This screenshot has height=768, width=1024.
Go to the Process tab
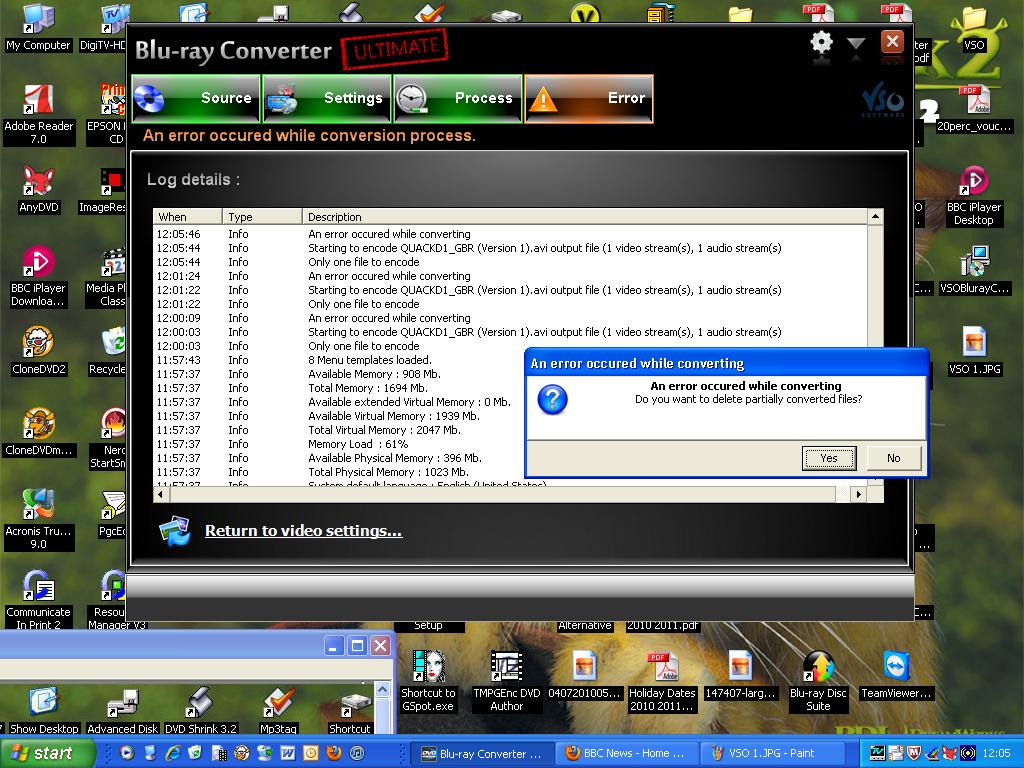(x=457, y=99)
